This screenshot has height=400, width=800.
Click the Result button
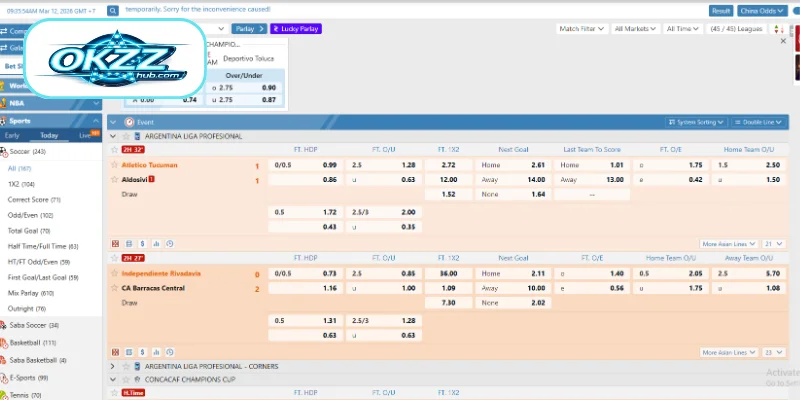point(721,11)
